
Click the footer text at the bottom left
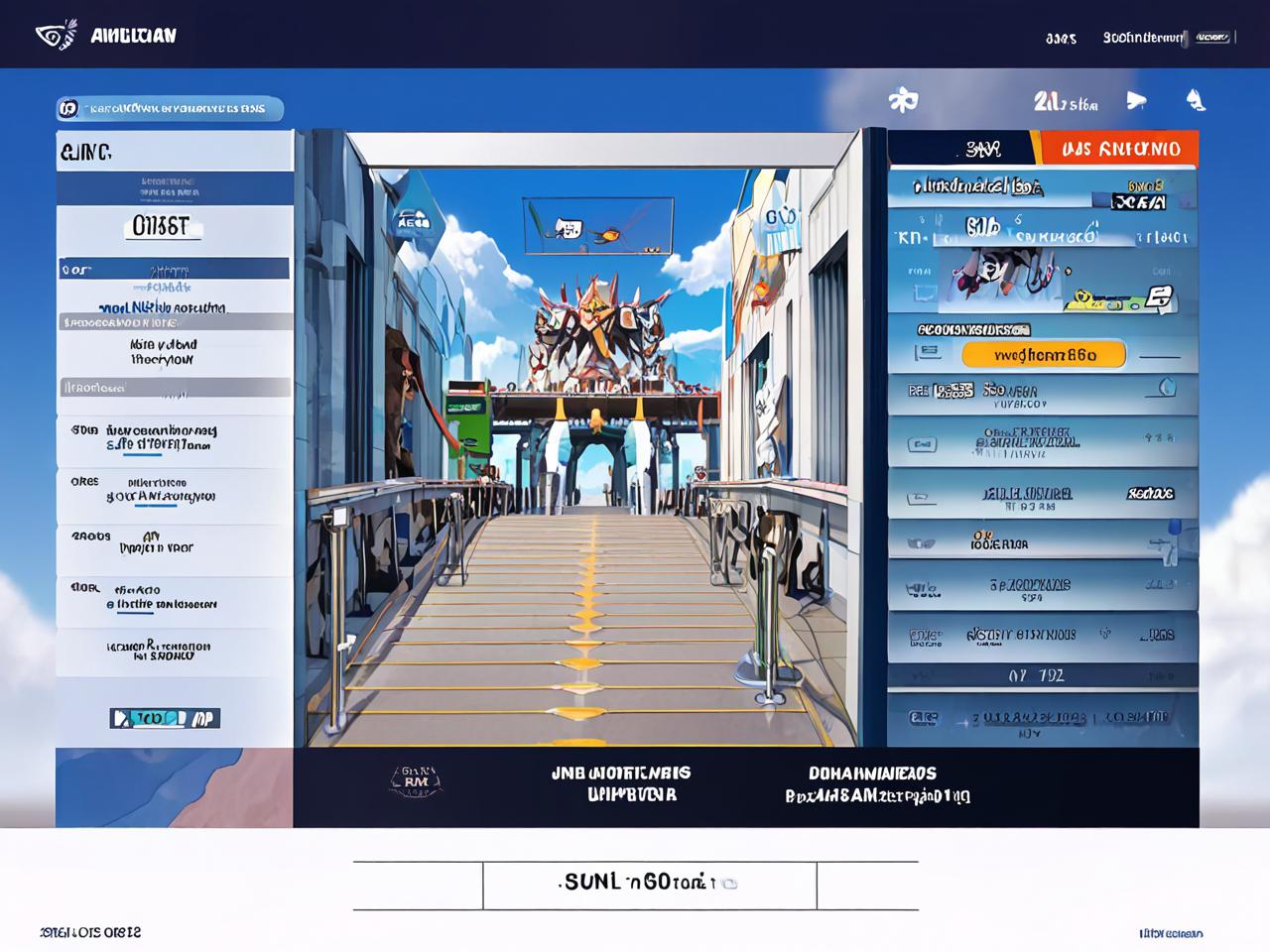[90, 932]
